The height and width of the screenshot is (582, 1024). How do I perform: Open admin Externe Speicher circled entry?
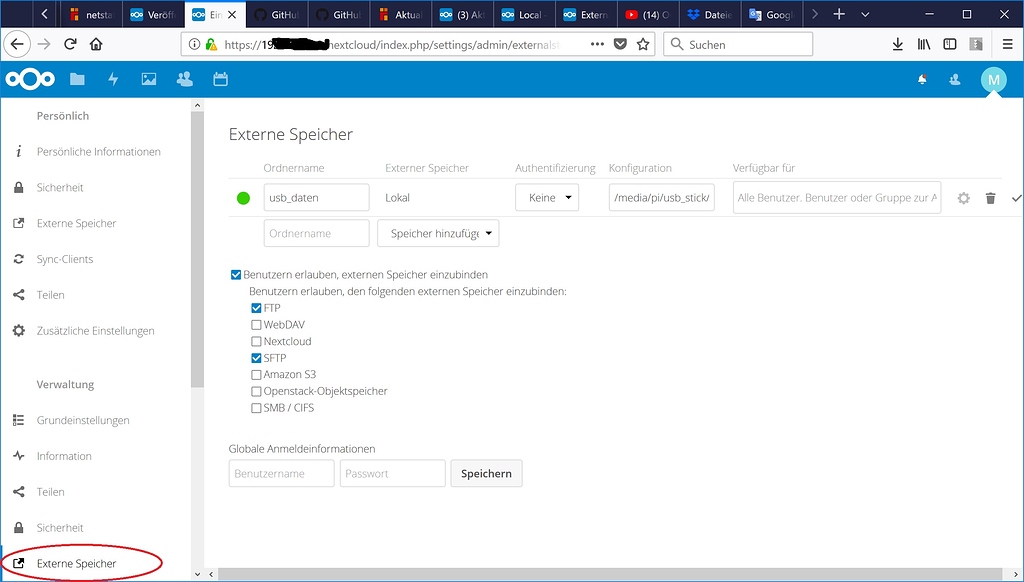76,564
